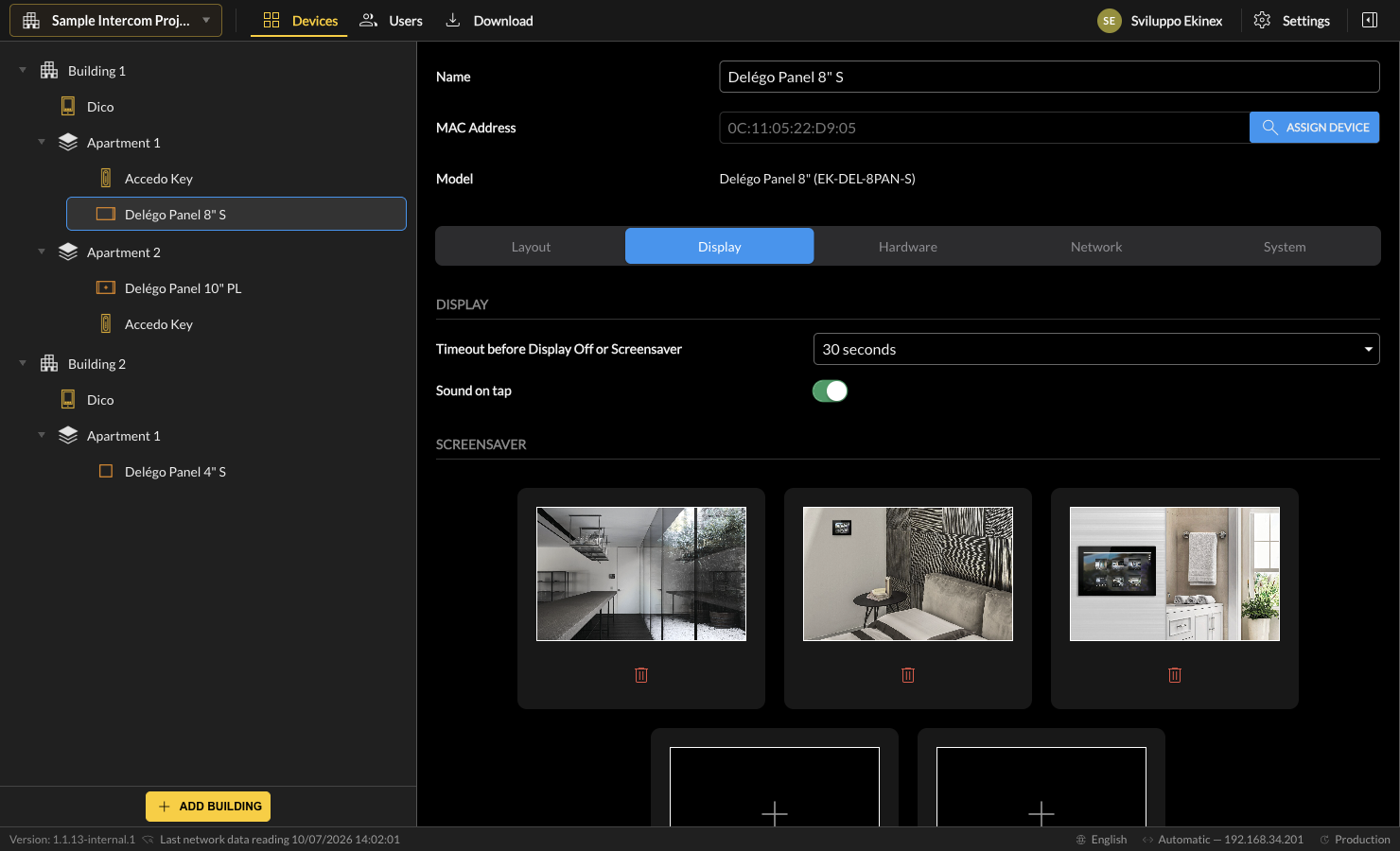Click the Production label in status bar
The image size is (1400, 851).
(x=1362, y=840)
